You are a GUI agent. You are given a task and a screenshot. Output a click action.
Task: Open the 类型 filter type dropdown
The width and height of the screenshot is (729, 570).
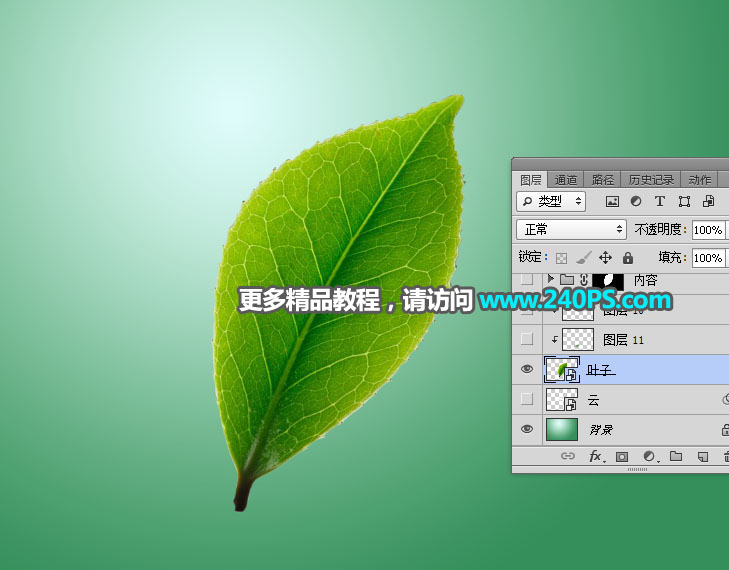pyautogui.click(x=551, y=201)
